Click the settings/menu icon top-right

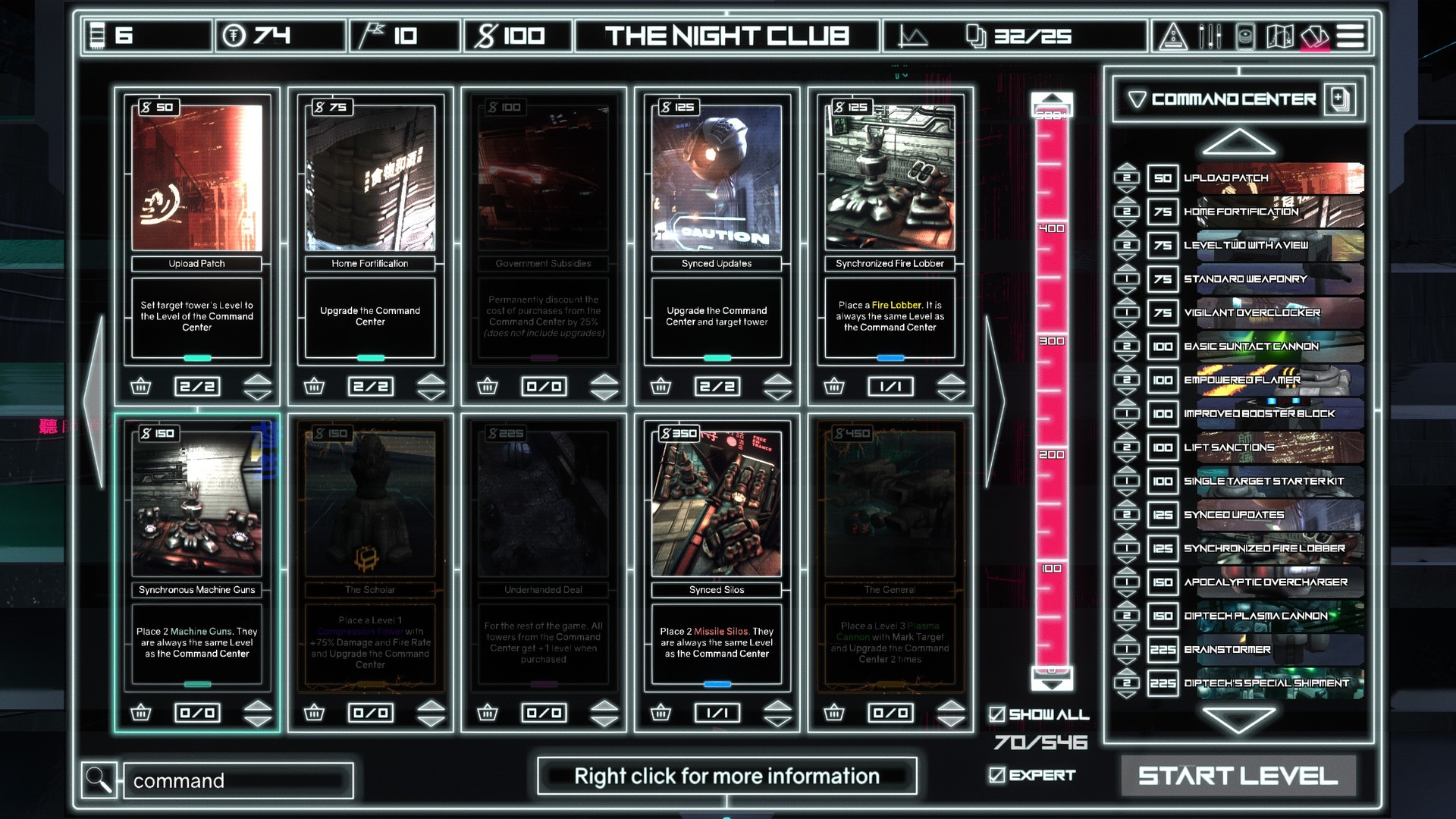coord(1352,35)
